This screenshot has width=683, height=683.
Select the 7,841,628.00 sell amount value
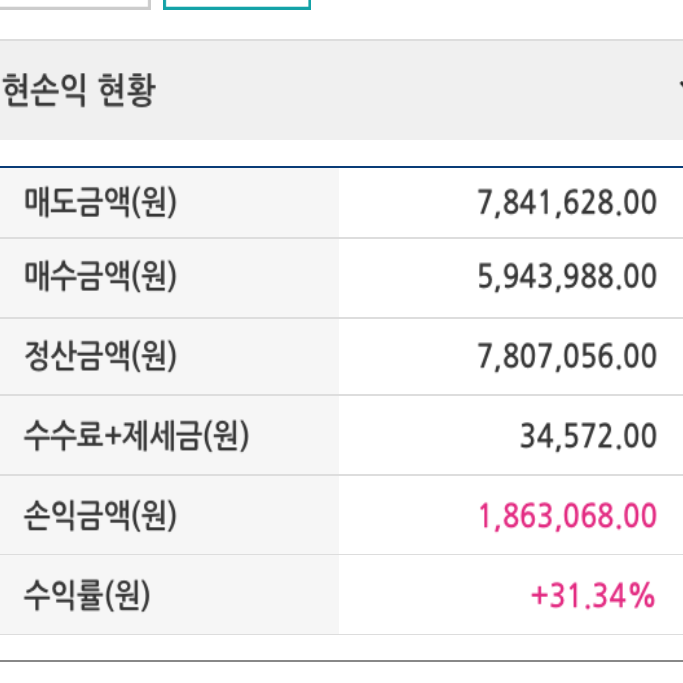[x=567, y=203]
